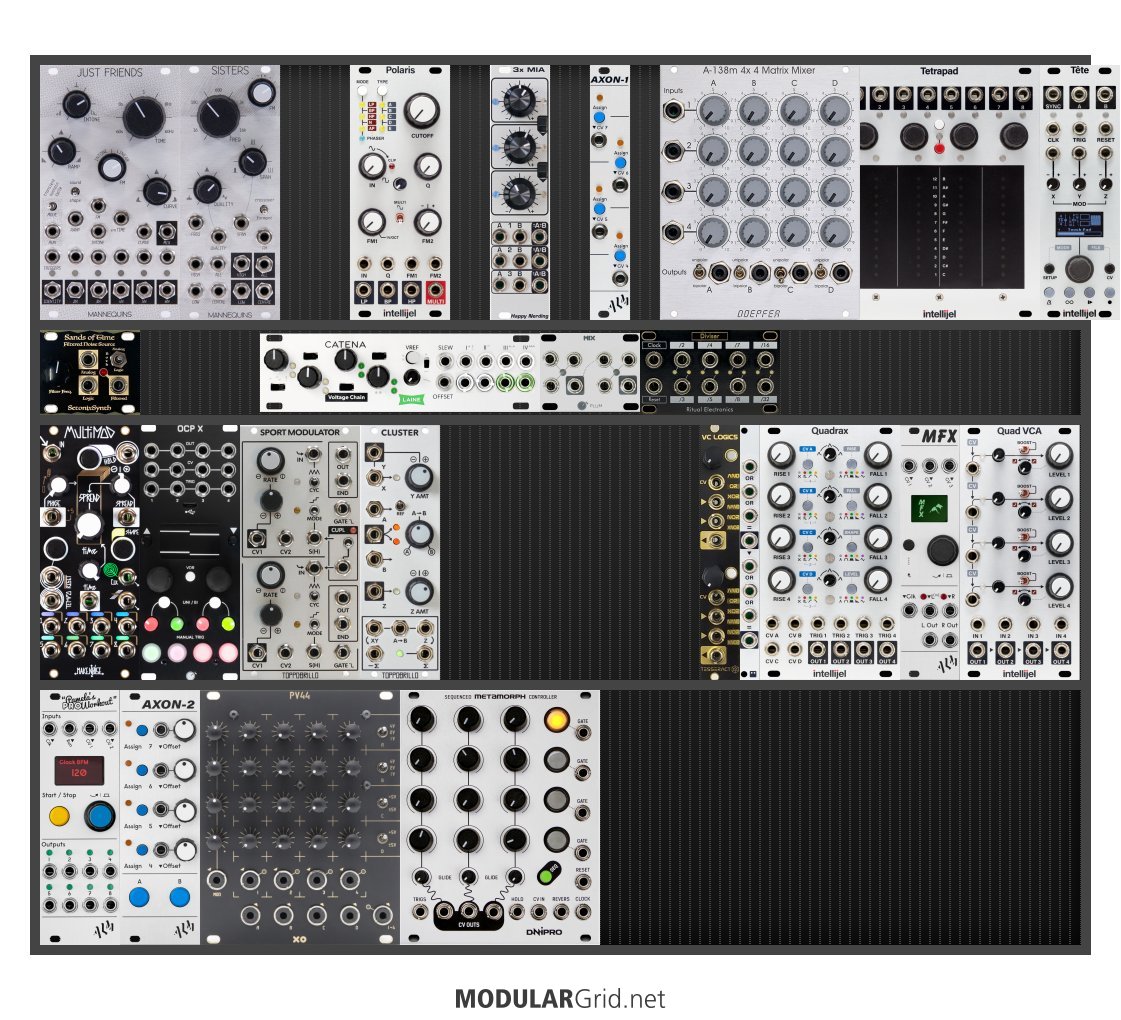This screenshot has width=1121, height=1020.
Task: Select the Just Friends module
Action: pyautogui.click(x=111, y=192)
